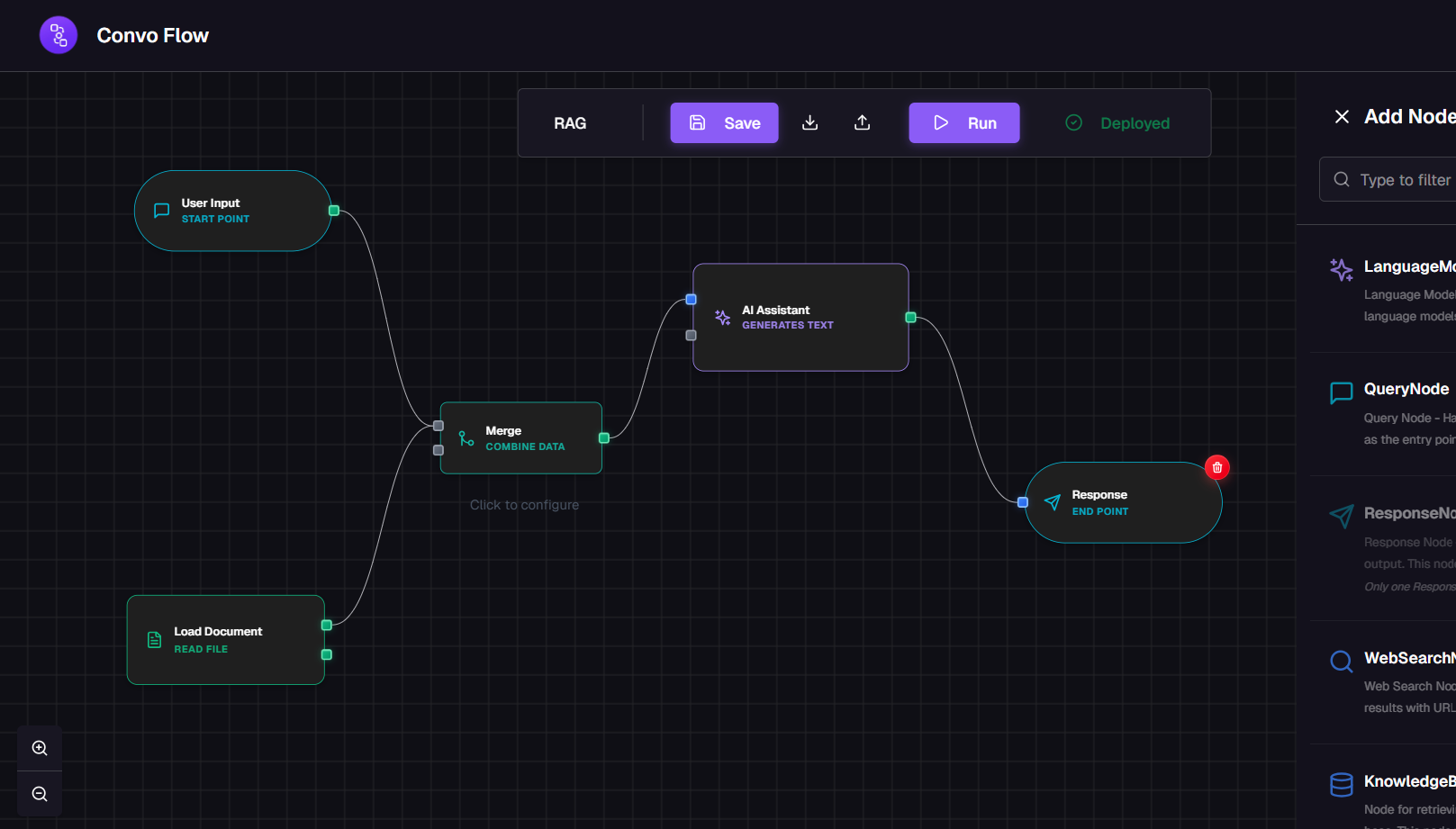Click the LanguageModel sparkle icon
This screenshot has height=829, width=1456.
tap(1341, 268)
